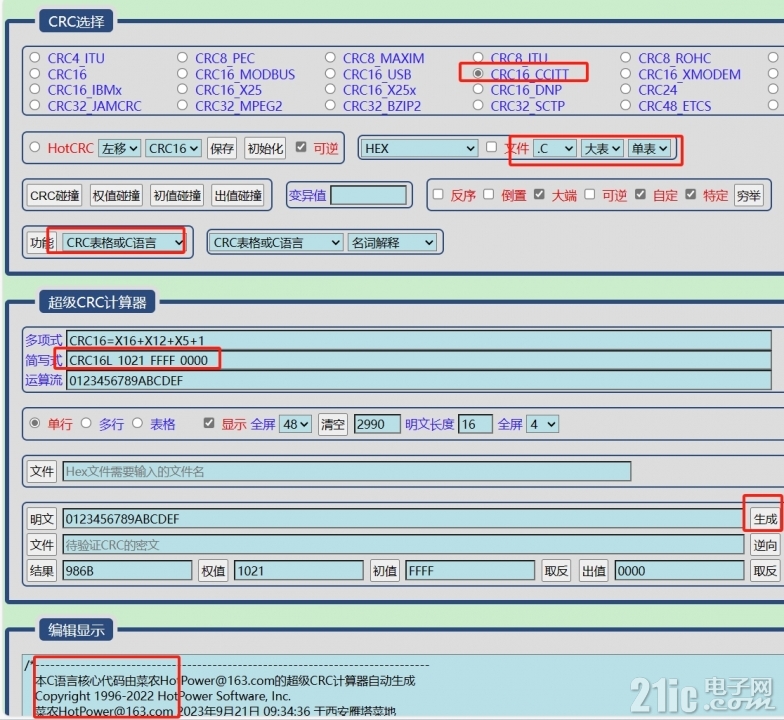Uncheck the 自定 checkbox

tap(640, 194)
